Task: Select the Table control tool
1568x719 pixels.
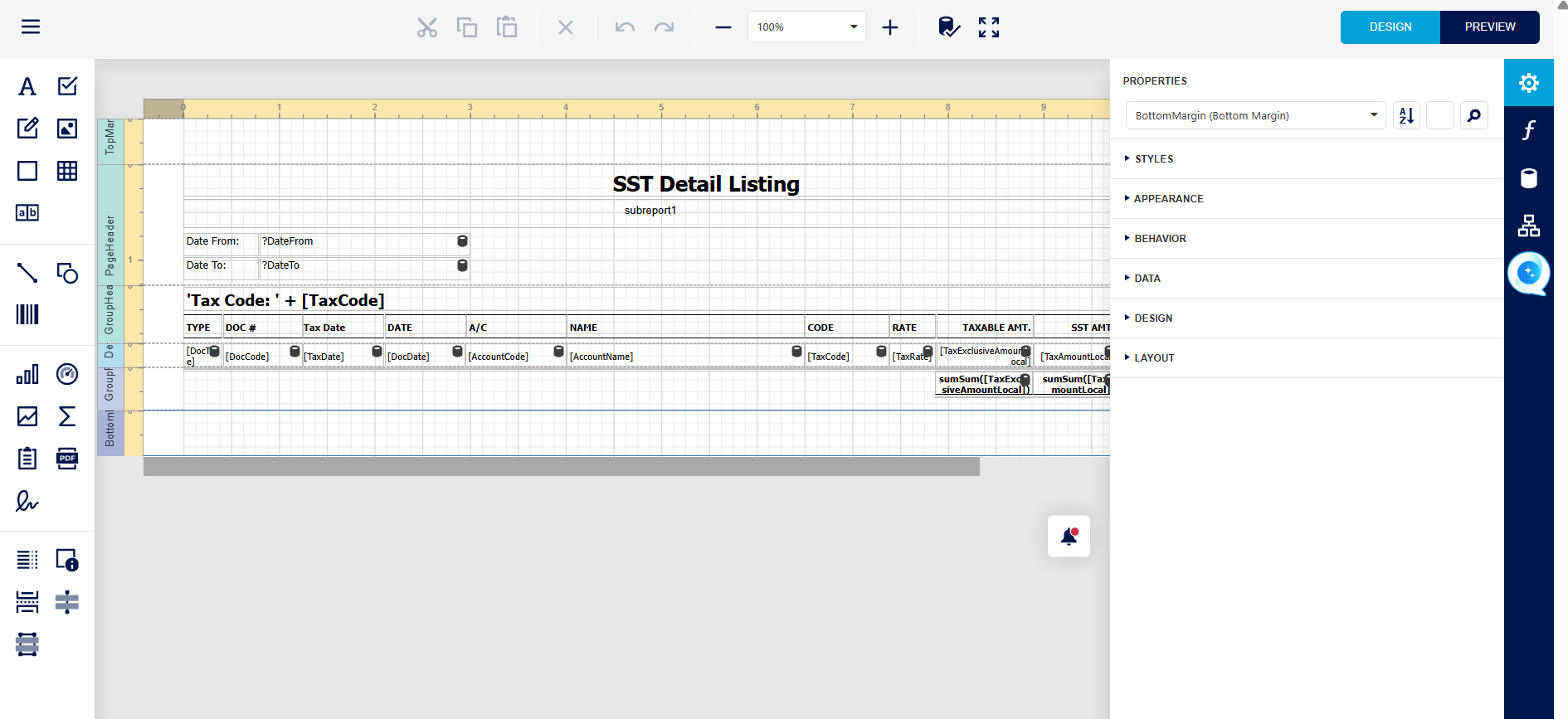Action: [x=67, y=171]
